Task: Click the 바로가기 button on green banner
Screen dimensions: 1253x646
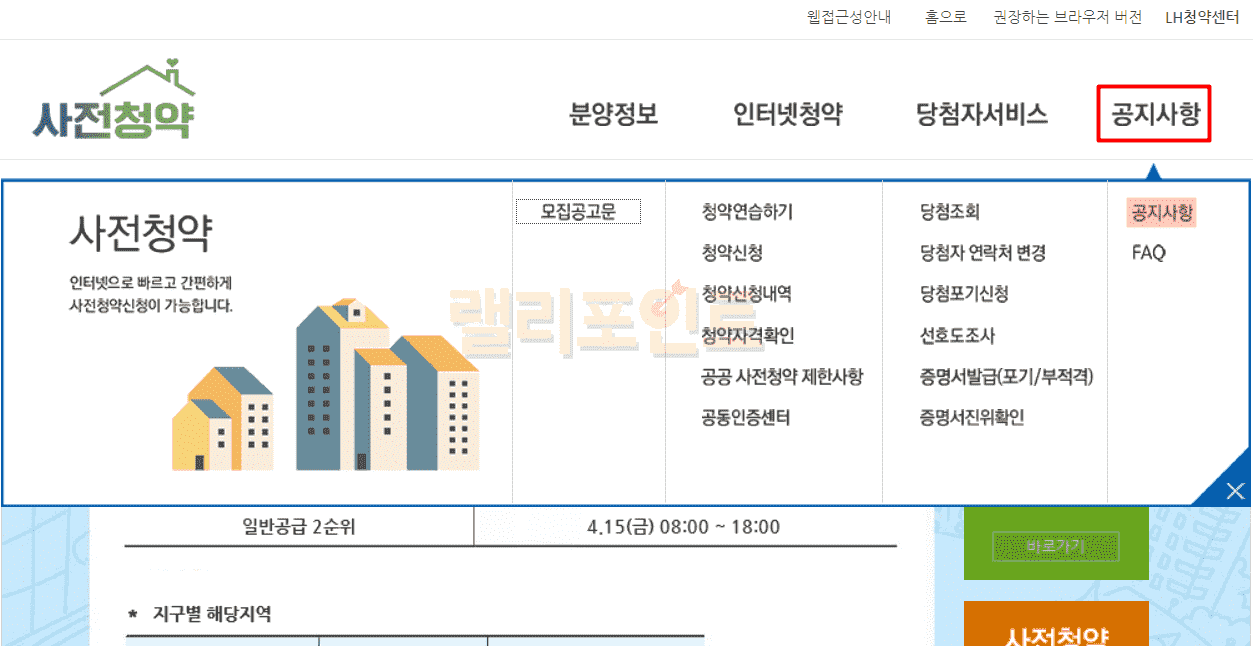Action: pos(1055,547)
